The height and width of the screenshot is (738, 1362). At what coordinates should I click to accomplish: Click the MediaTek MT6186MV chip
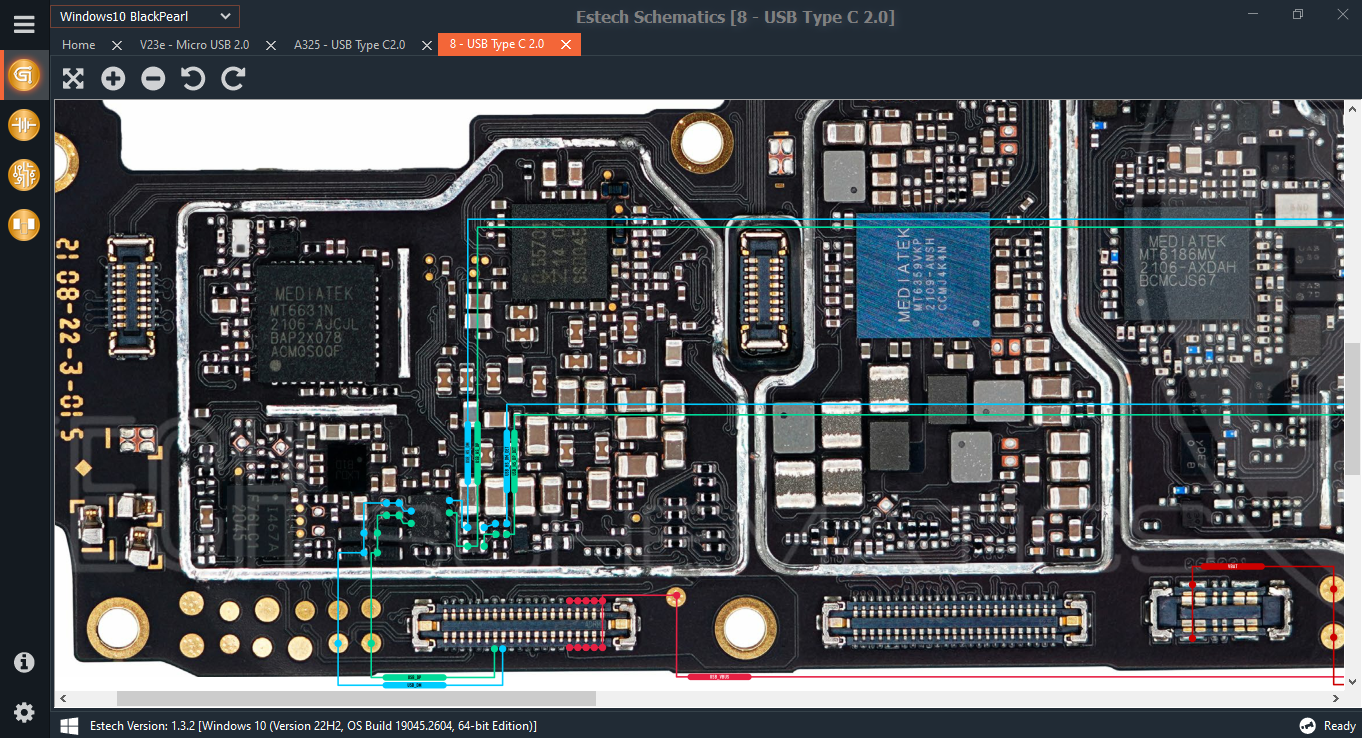tap(1187, 263)
